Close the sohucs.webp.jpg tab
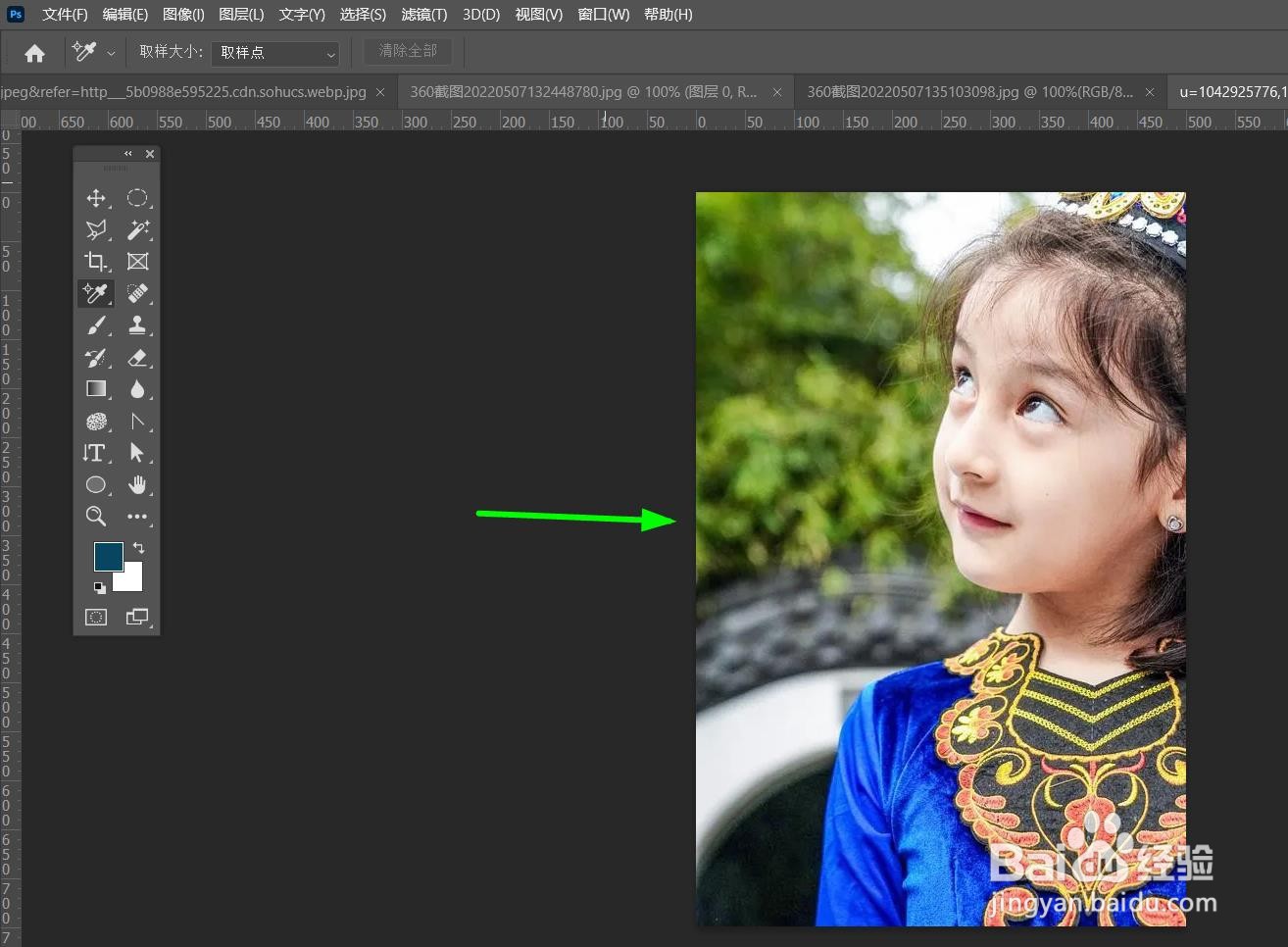The width and height of the screenshot is (1288, 947). point(380,92)
